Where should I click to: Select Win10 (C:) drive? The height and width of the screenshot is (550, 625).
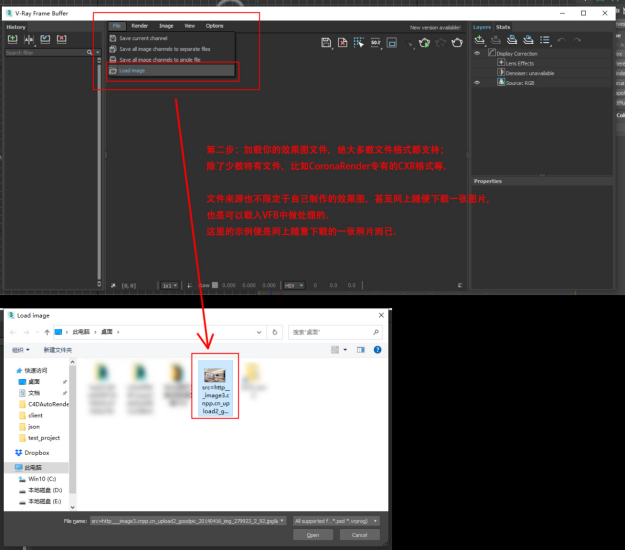[38, 479]
